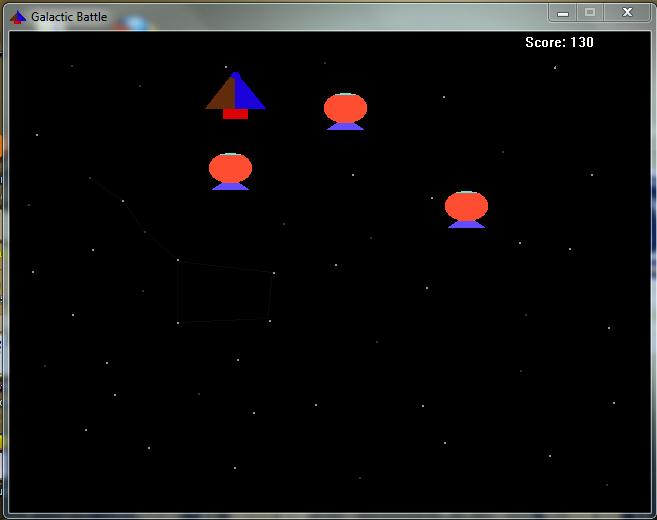
Task: Minimize the Galactic Battle window
Action: coord(563,13)
